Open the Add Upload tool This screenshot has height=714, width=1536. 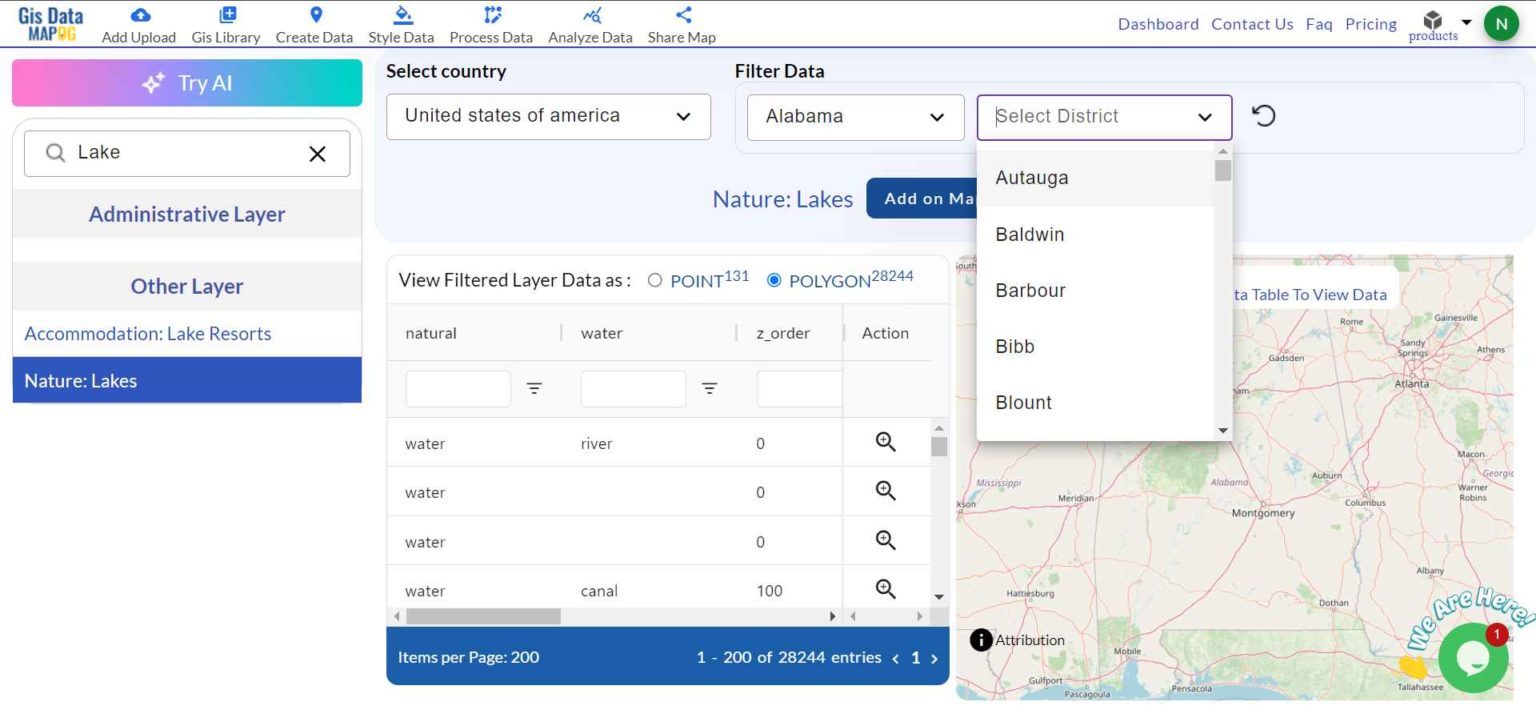(x=138, y=22)
